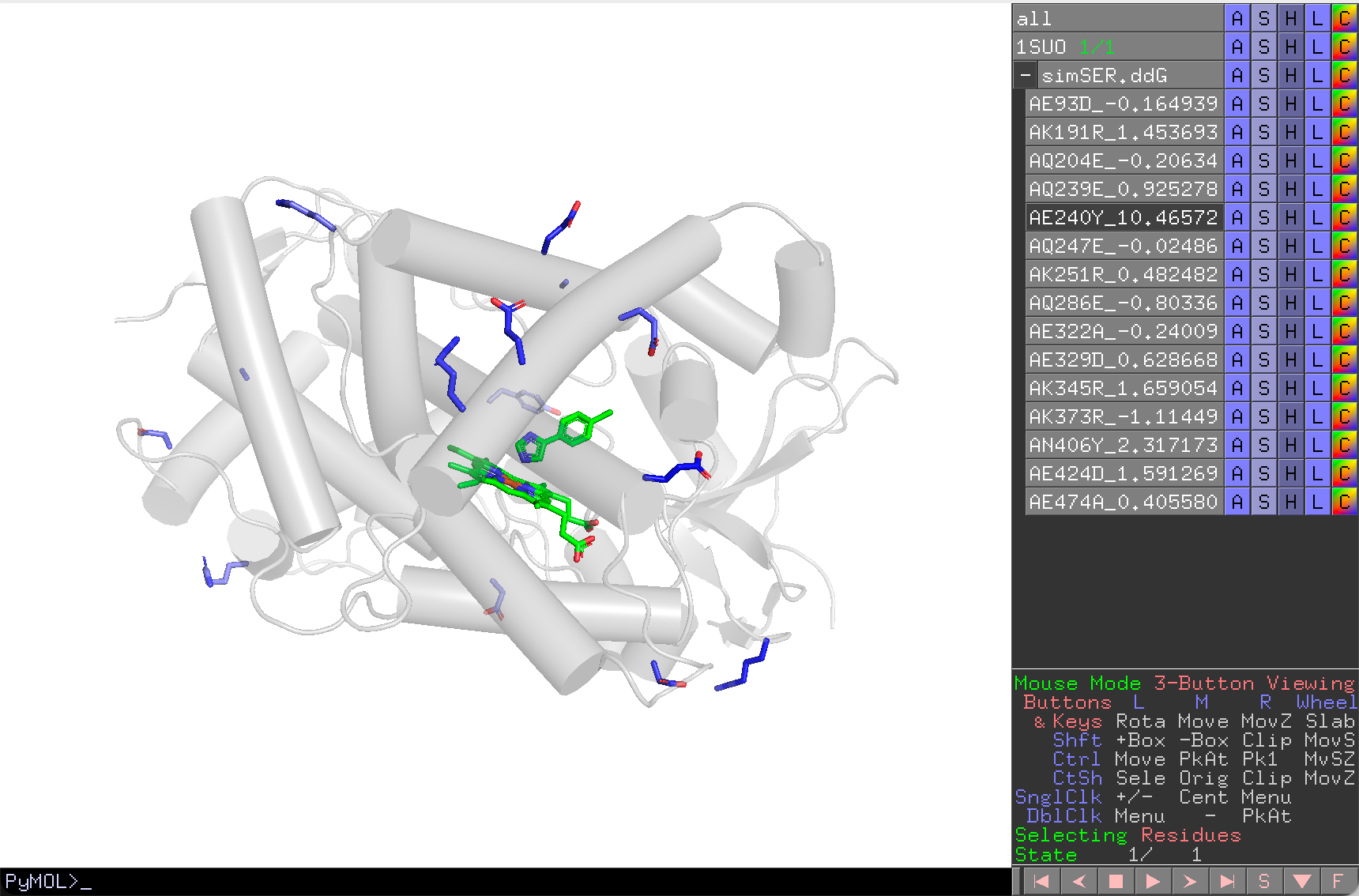1359x896 pixels.
Task: Toggle 1SUO object visibility
Action: point(1118,47)
